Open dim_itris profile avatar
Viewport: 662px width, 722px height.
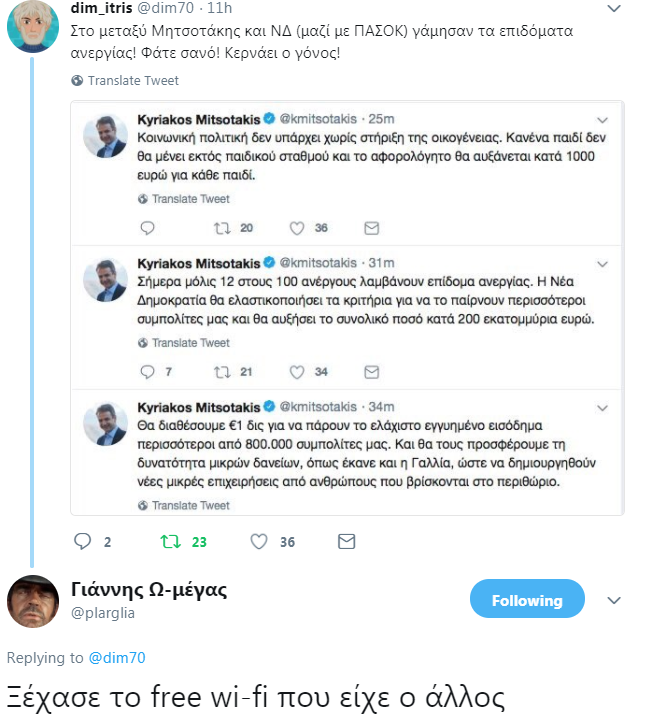click(33, 26)
